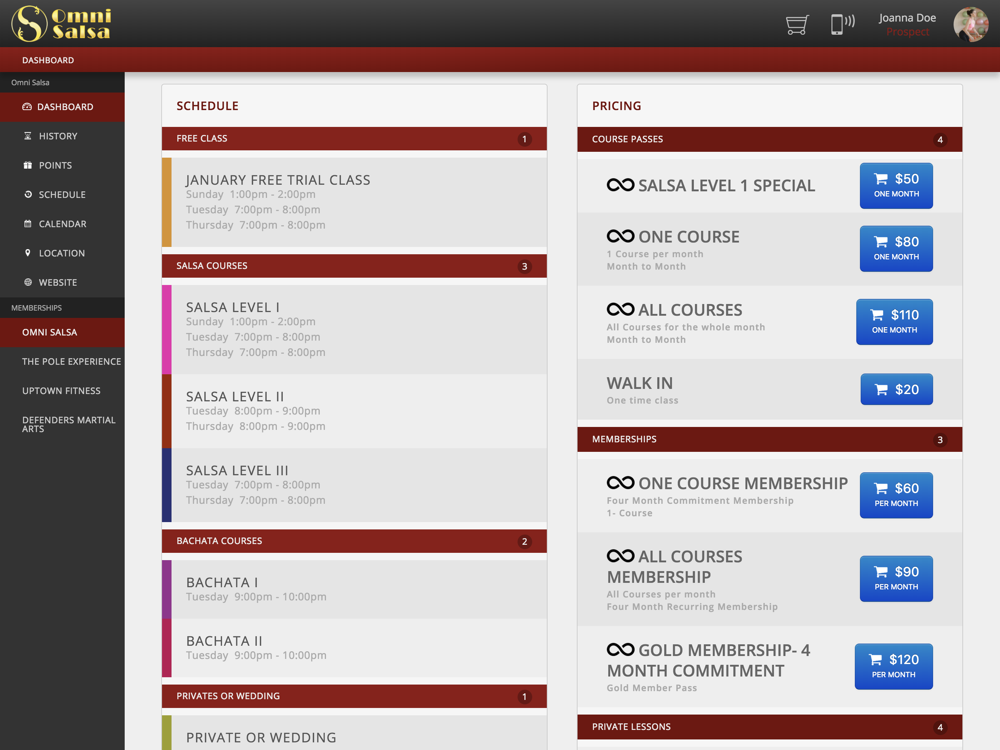
Task: Click the Walk In pricing title
Action: pos(639,383)
